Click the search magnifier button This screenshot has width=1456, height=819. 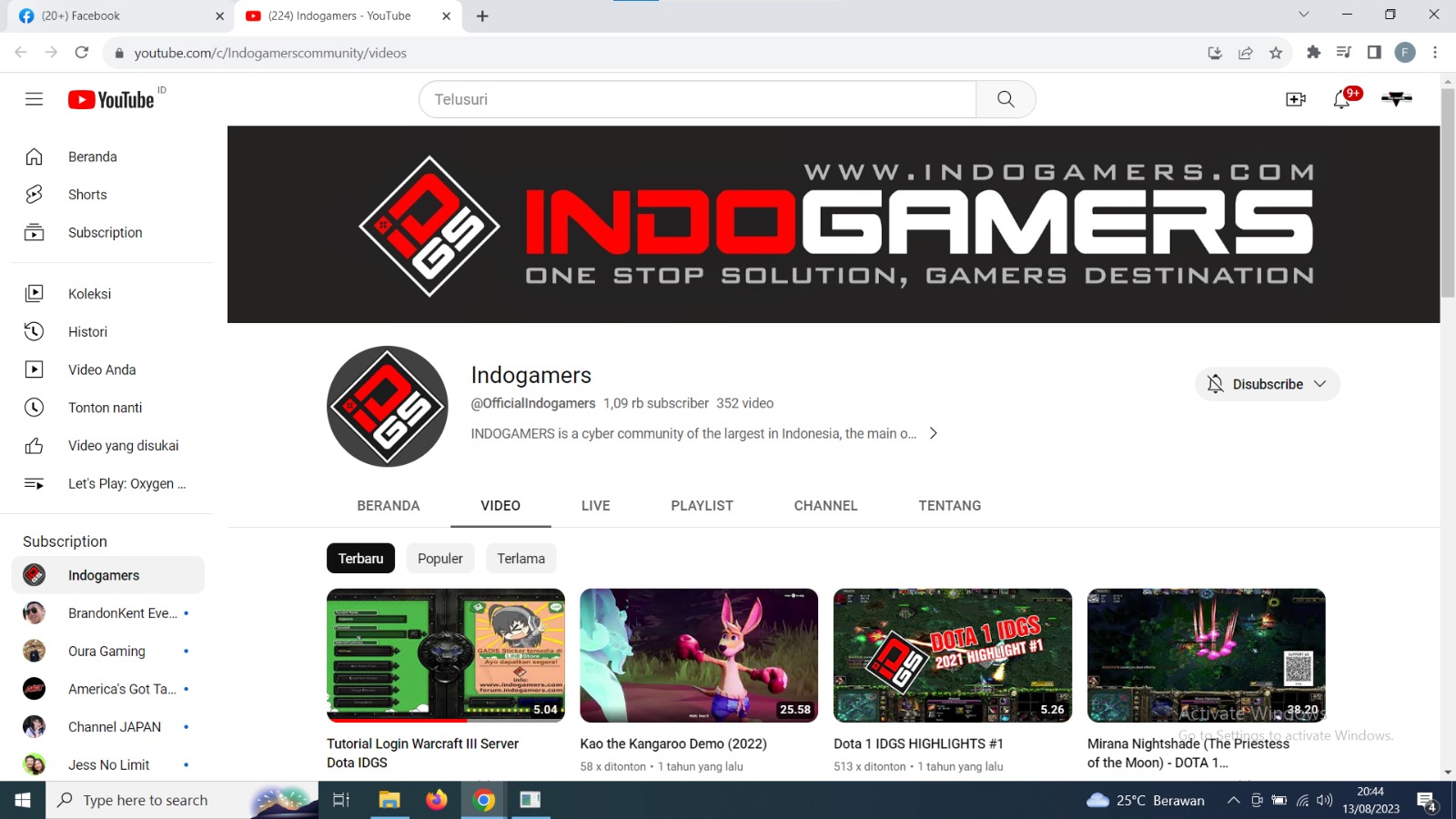(1006, 99)
